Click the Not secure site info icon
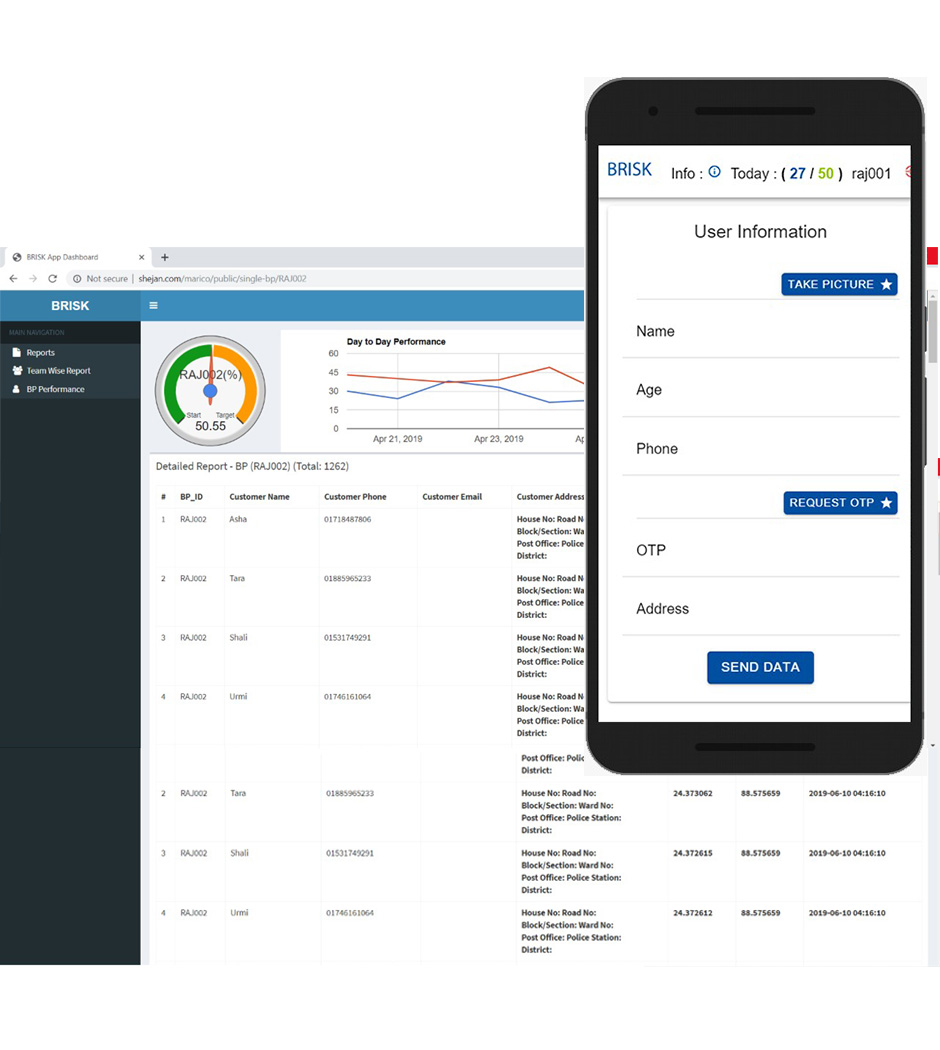The width and height of the screenshot is (940, 1050). coord(77,279)
